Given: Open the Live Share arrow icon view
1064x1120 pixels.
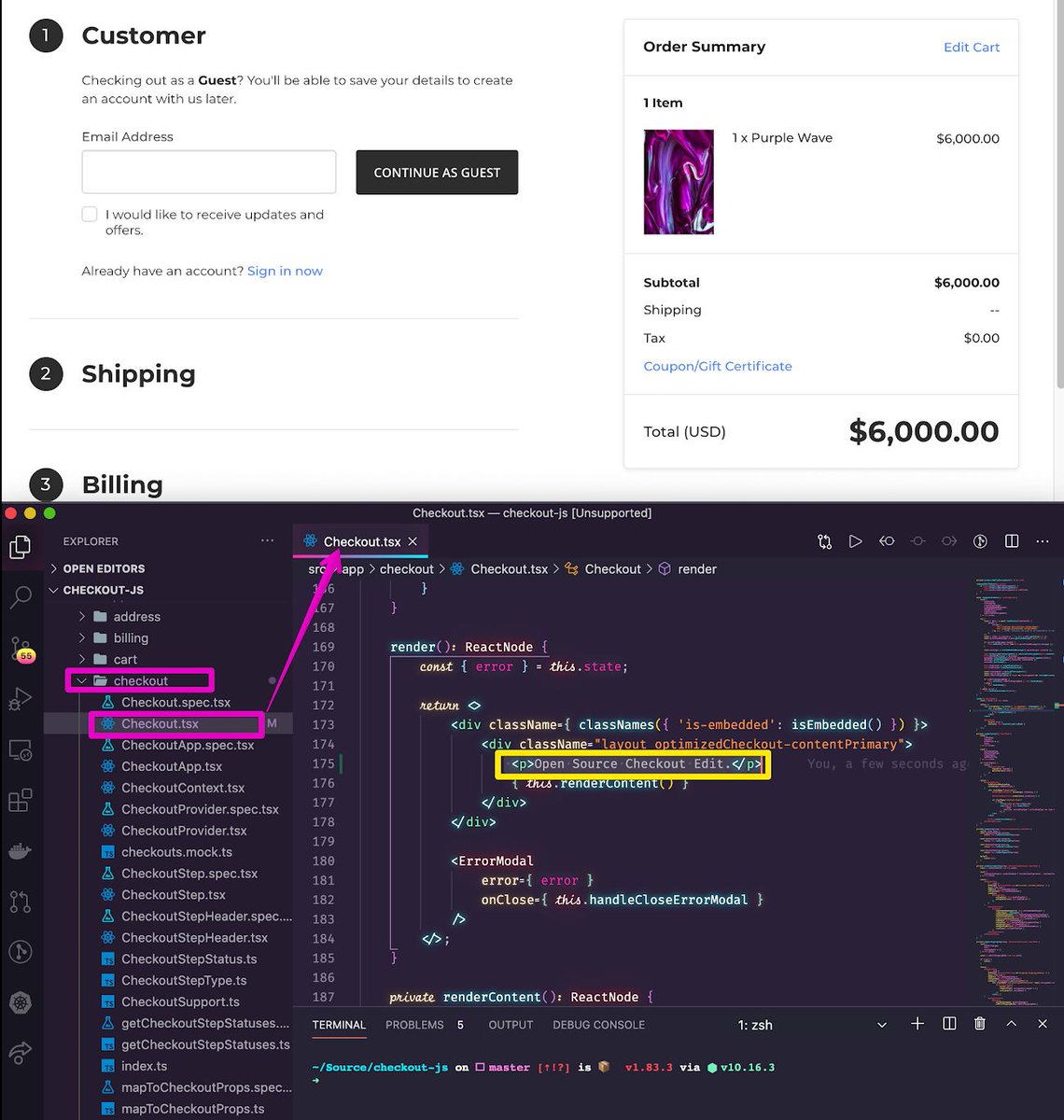Looking at the screenshot, I should click(x=21, y=1054).
